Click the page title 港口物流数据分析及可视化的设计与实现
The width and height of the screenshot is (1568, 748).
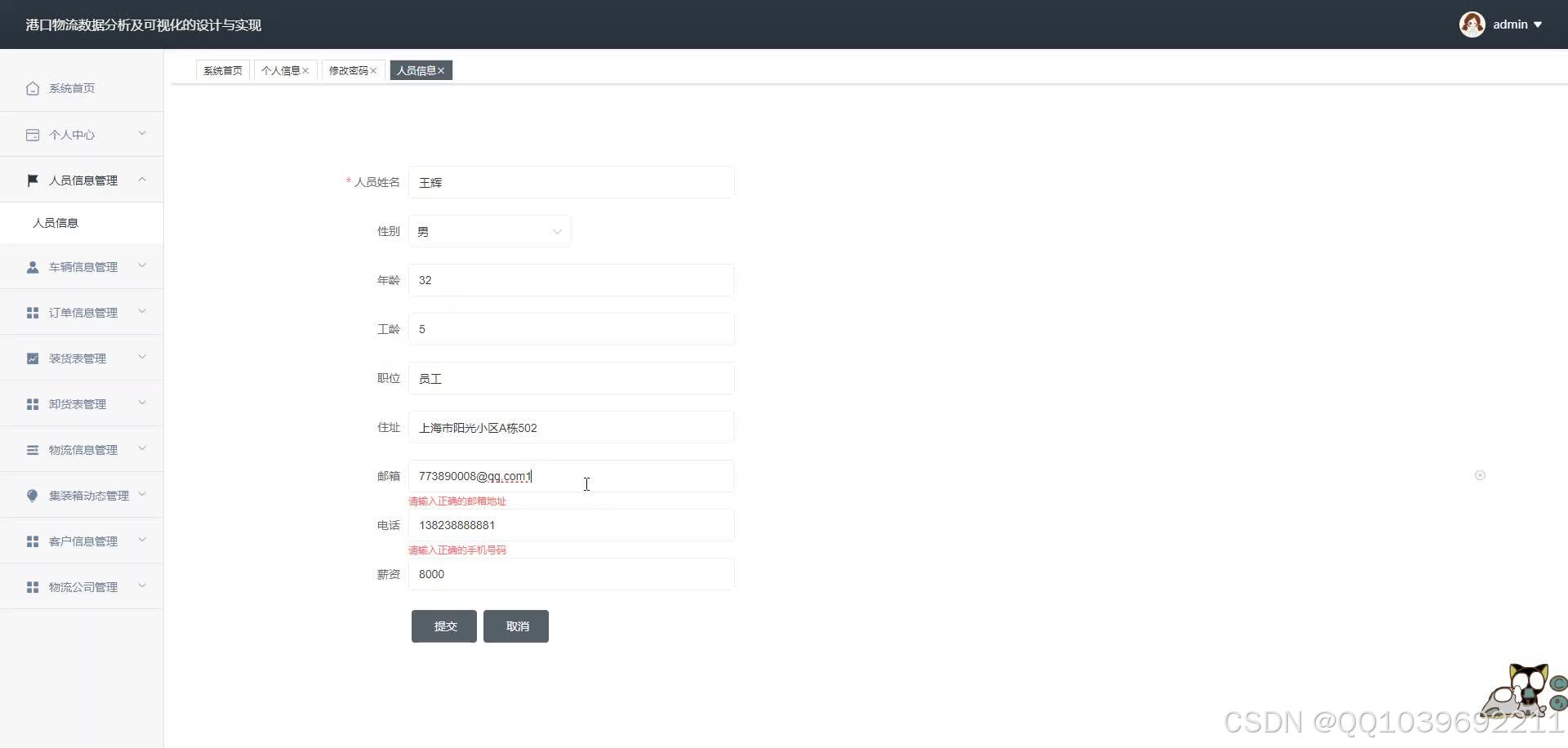(x=144, y=25)
